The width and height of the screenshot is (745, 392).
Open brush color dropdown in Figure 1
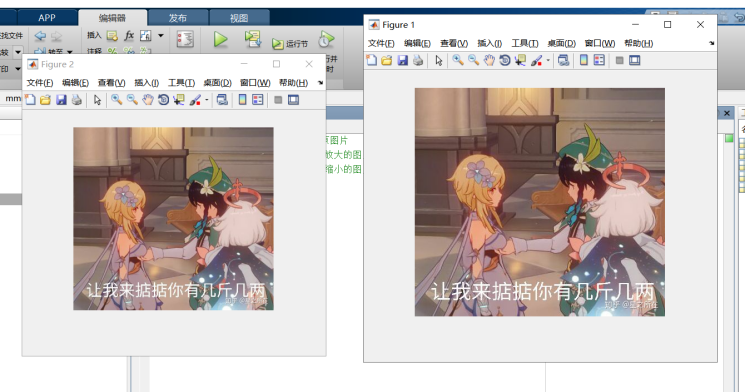click(x=548, y=60)
